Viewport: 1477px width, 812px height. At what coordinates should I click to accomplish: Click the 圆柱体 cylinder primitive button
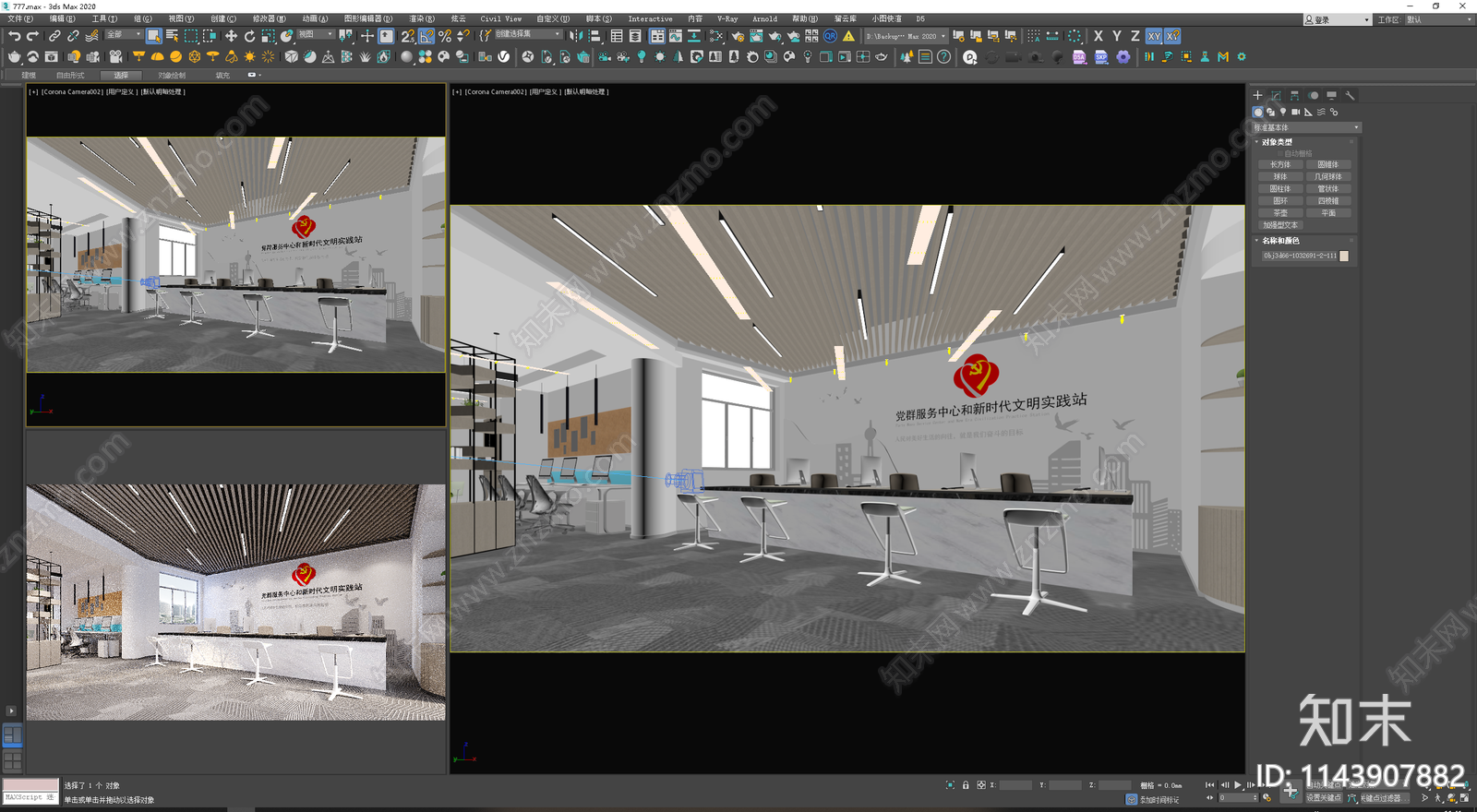tap(1280, 188)
